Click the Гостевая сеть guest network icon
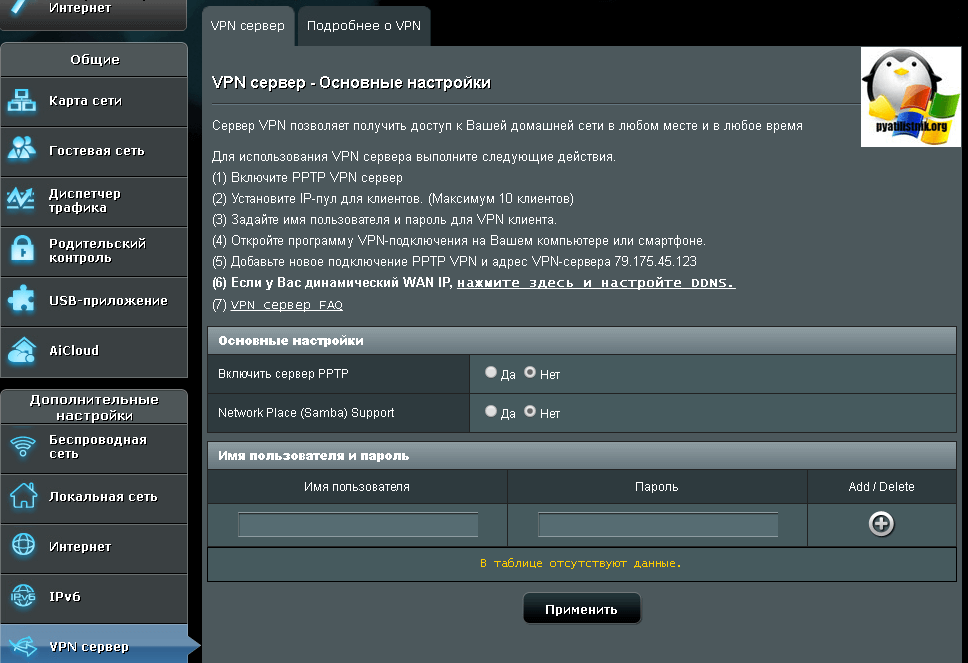The width and height of the screenshot is (968, 663). tap(22, 149)
